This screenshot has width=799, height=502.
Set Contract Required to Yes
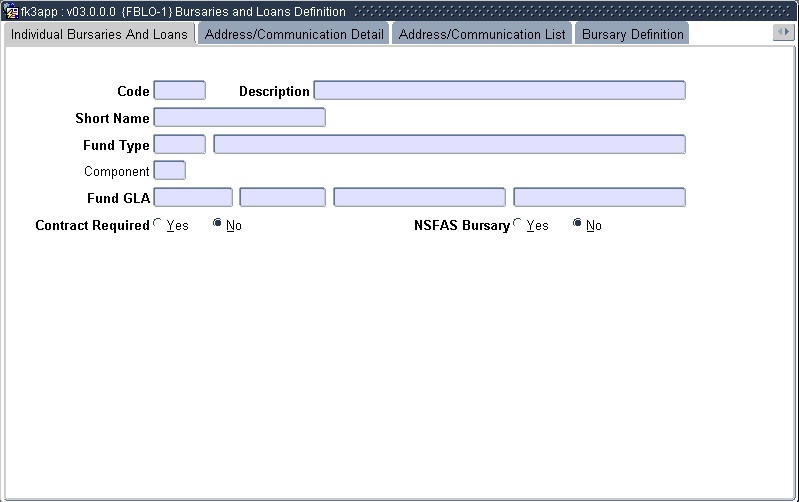(158, 225)
